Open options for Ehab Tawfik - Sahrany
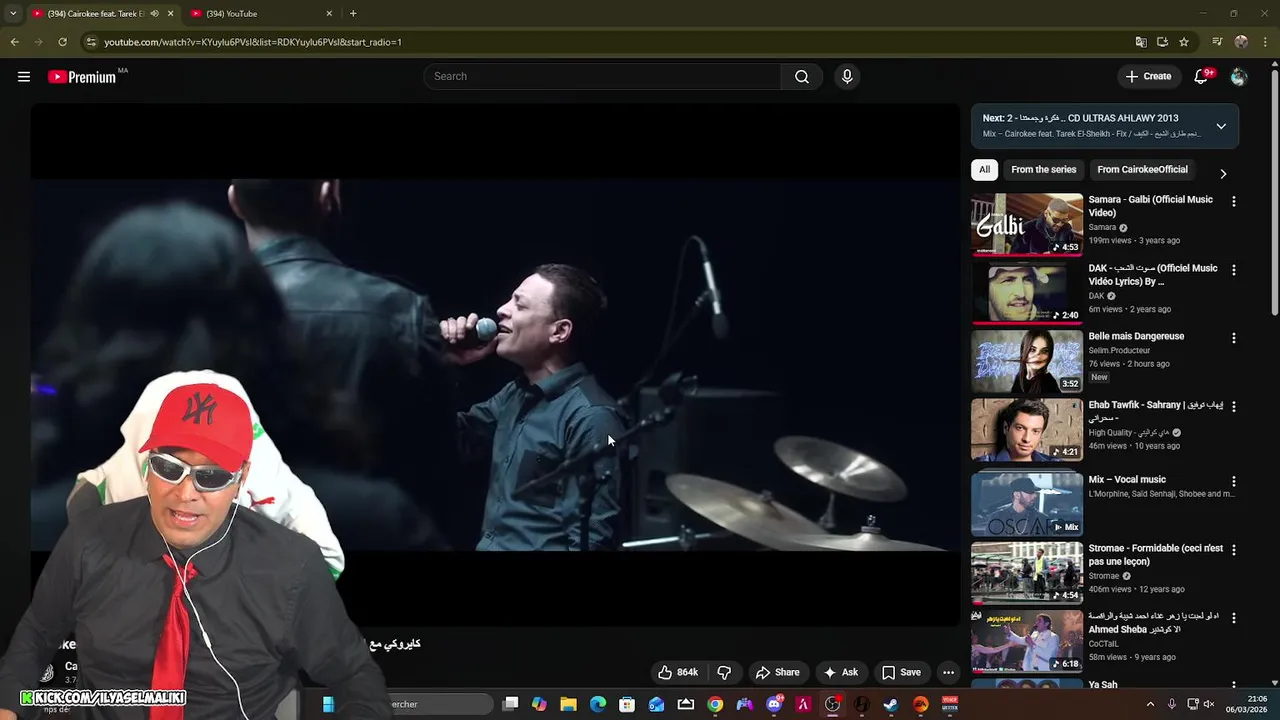 tap(1233, 407)
